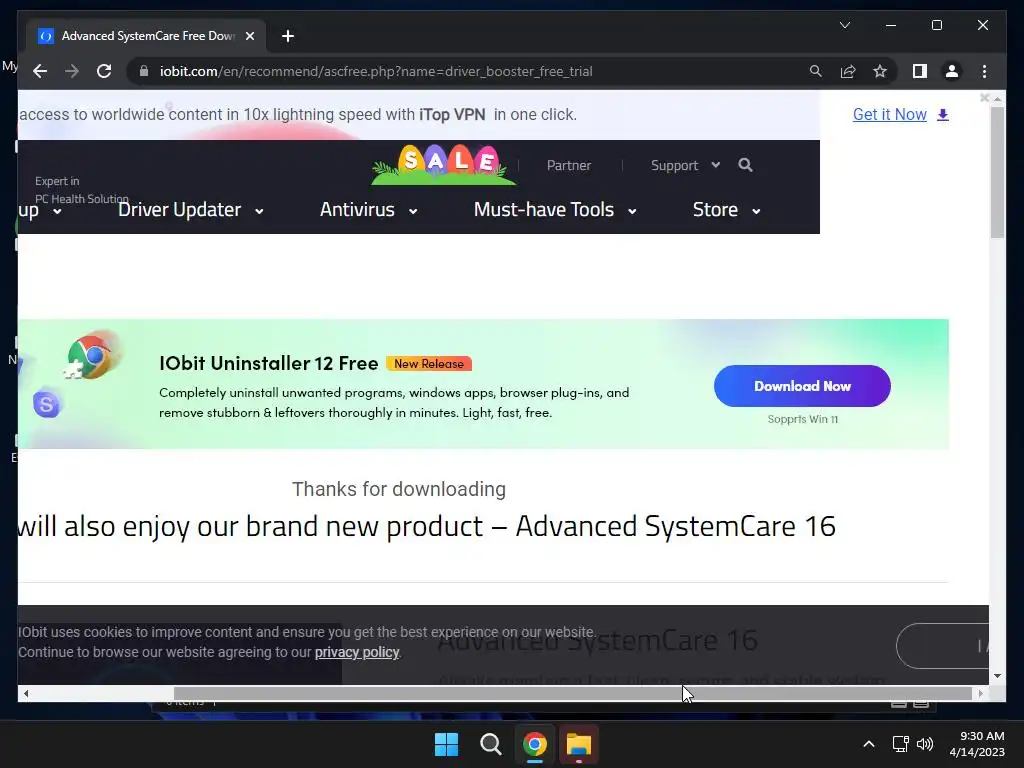Click the Chrome logo in the Uninstaller banner
Screen dimensions: 1024x768
pyautogui.click(x=94, y=355)
